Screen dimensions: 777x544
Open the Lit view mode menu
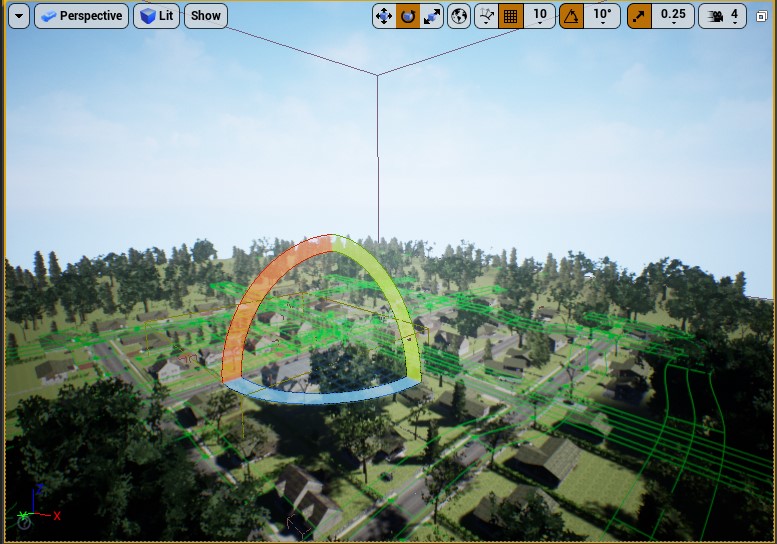pos(157,16)
